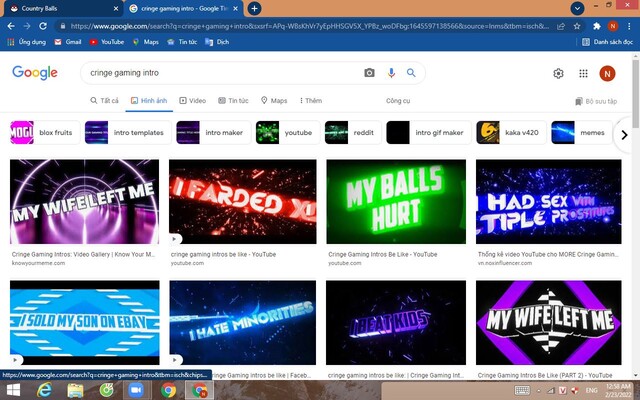Click the page vertical scrollbar

(x=636, y=94)
